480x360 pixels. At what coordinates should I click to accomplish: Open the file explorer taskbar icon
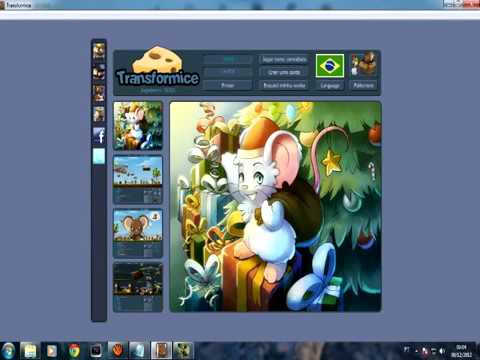point(30,351)
